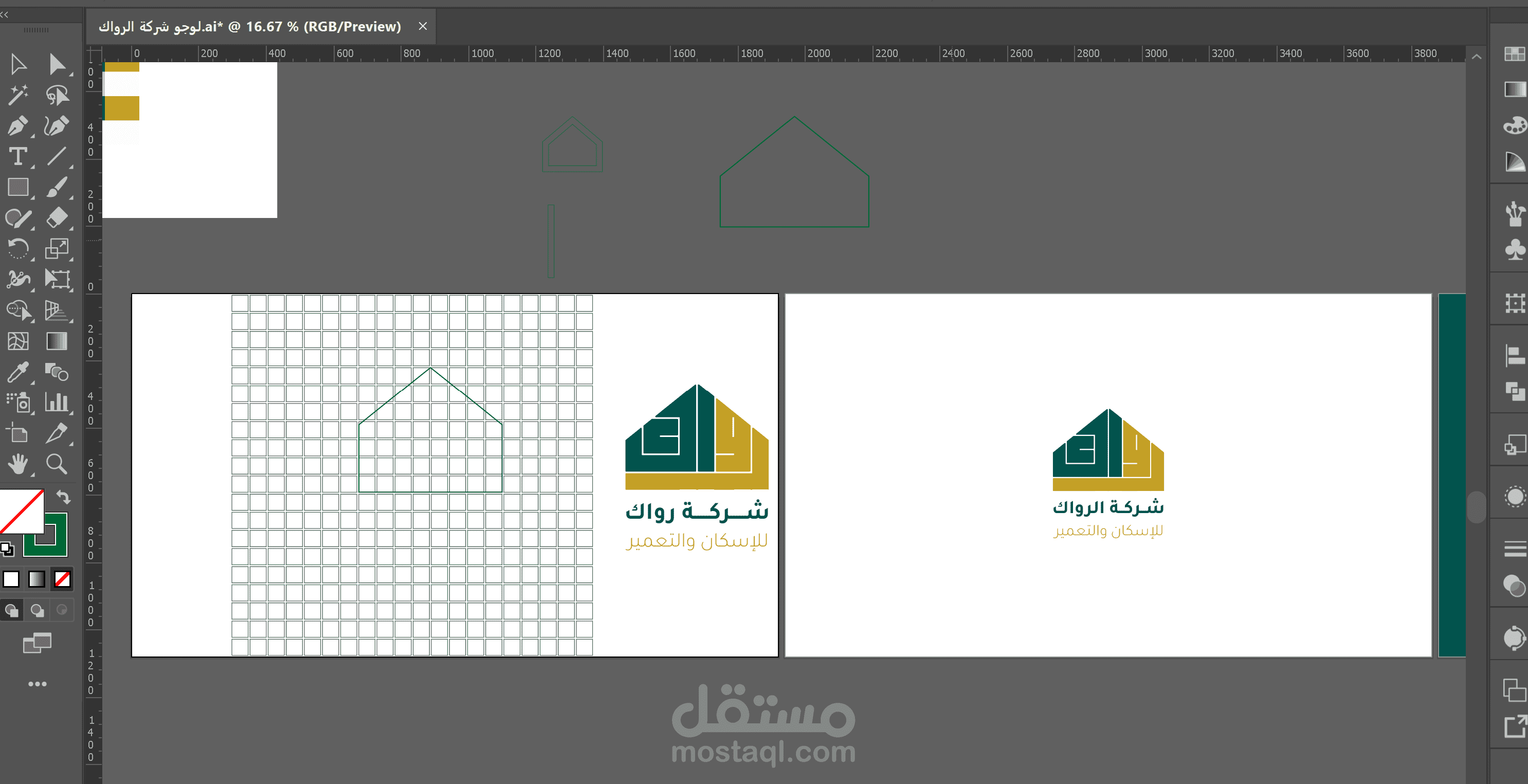Select the Lasso tool
Viewport: 1528px width, 784px height.
pyautogui.click(x=57, y=95)
